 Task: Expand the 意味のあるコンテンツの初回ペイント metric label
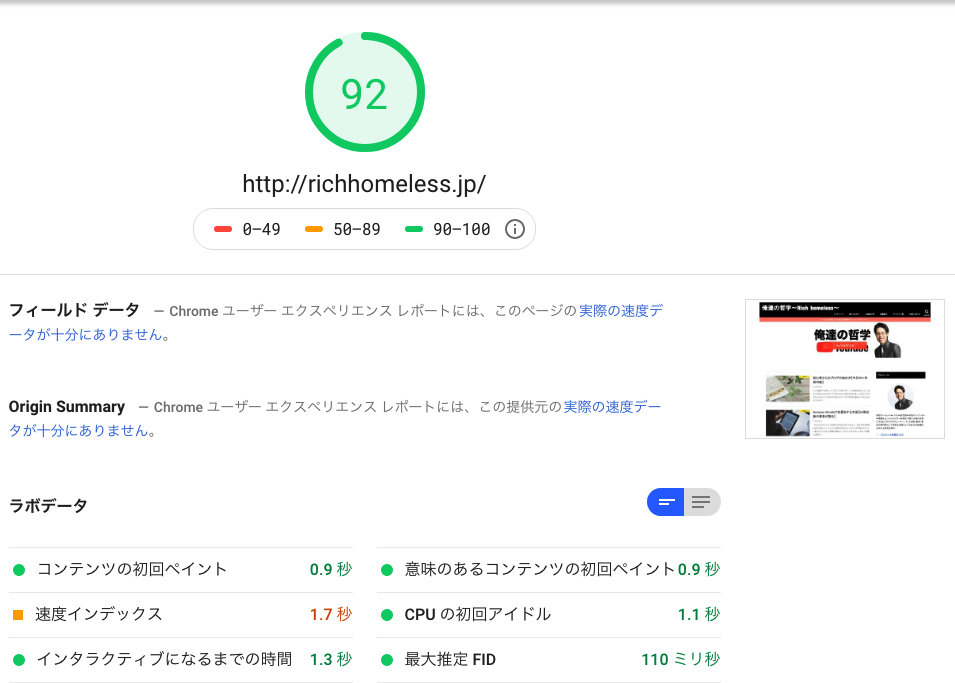(540, 569)
